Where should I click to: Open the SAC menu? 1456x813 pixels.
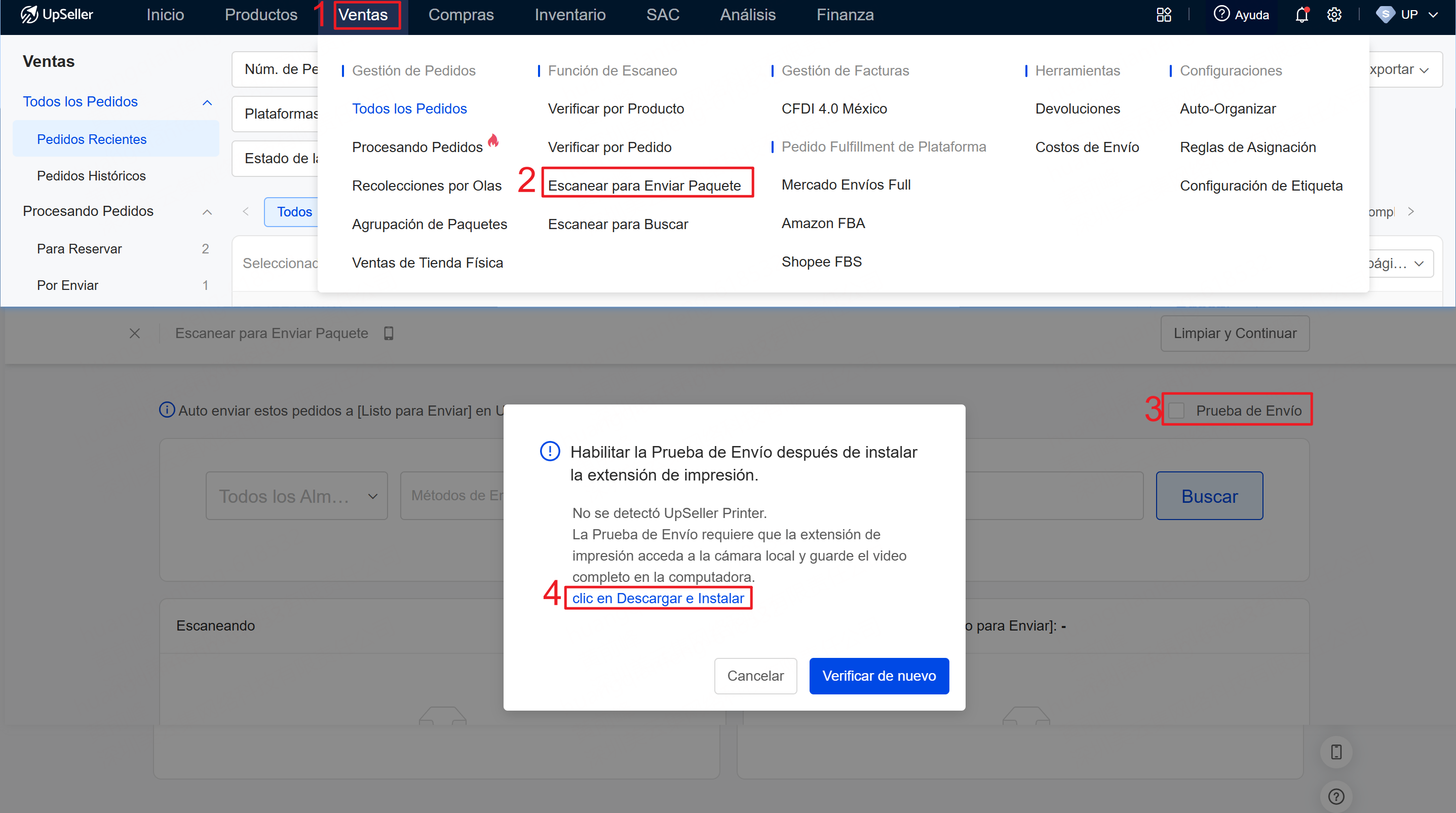coord(663,15)
